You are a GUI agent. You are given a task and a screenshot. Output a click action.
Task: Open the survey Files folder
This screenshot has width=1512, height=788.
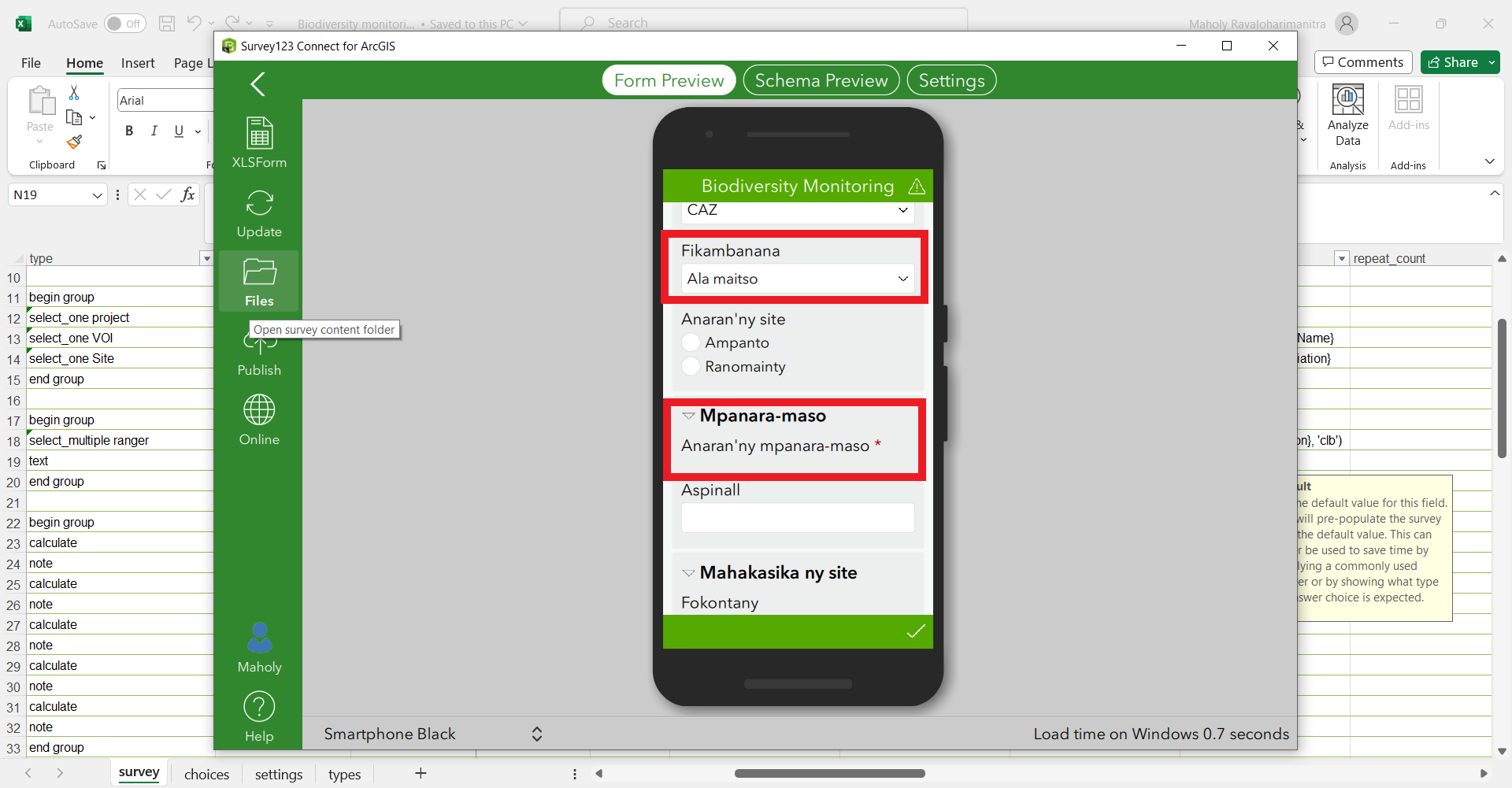[258, 279]
